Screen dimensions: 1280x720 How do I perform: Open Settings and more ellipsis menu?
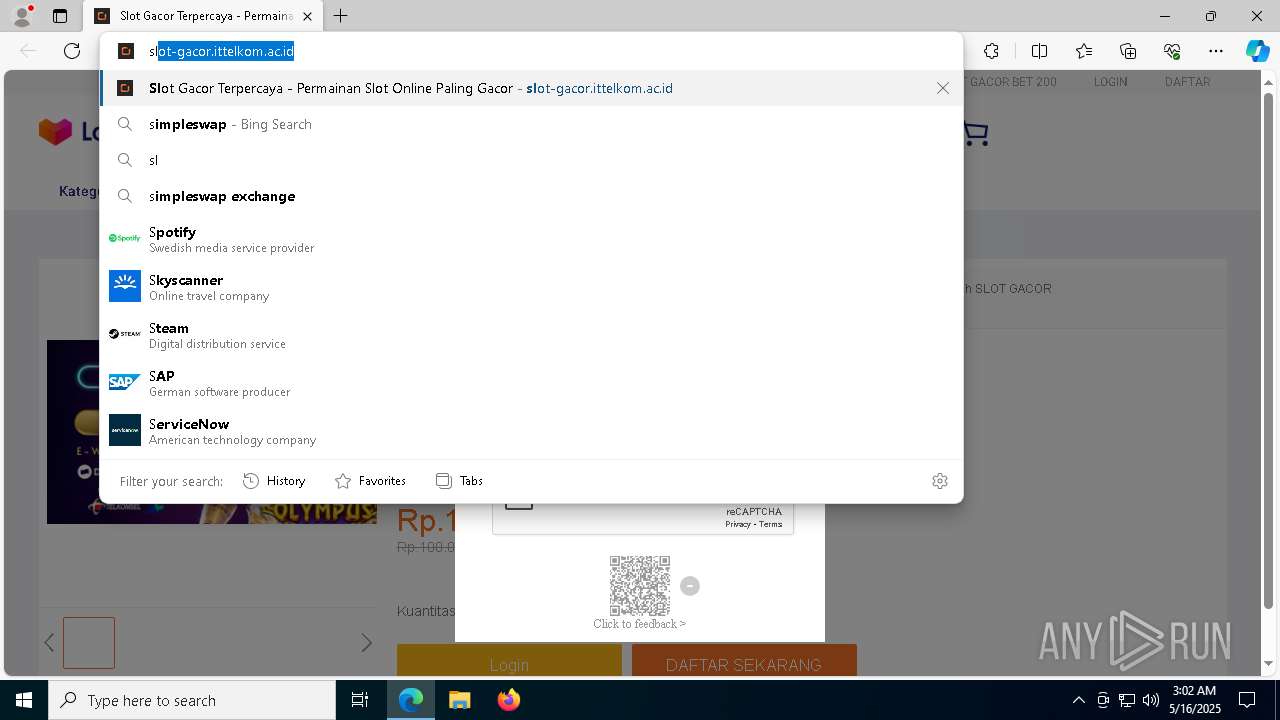tap(1216, 51)
